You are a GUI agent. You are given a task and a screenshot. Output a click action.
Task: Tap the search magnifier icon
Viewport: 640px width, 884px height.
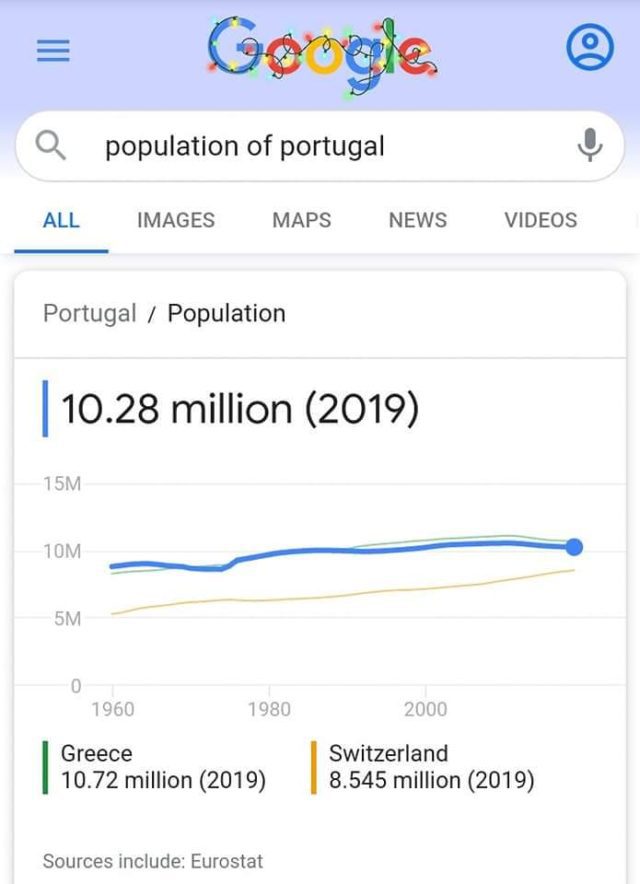51,147
